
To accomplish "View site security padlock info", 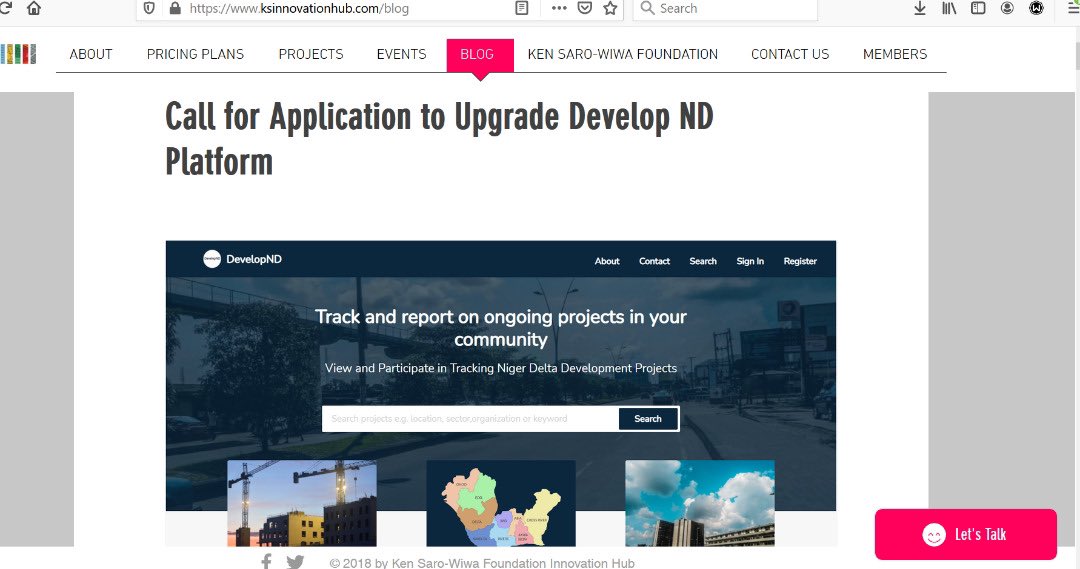I will point(175,8).
